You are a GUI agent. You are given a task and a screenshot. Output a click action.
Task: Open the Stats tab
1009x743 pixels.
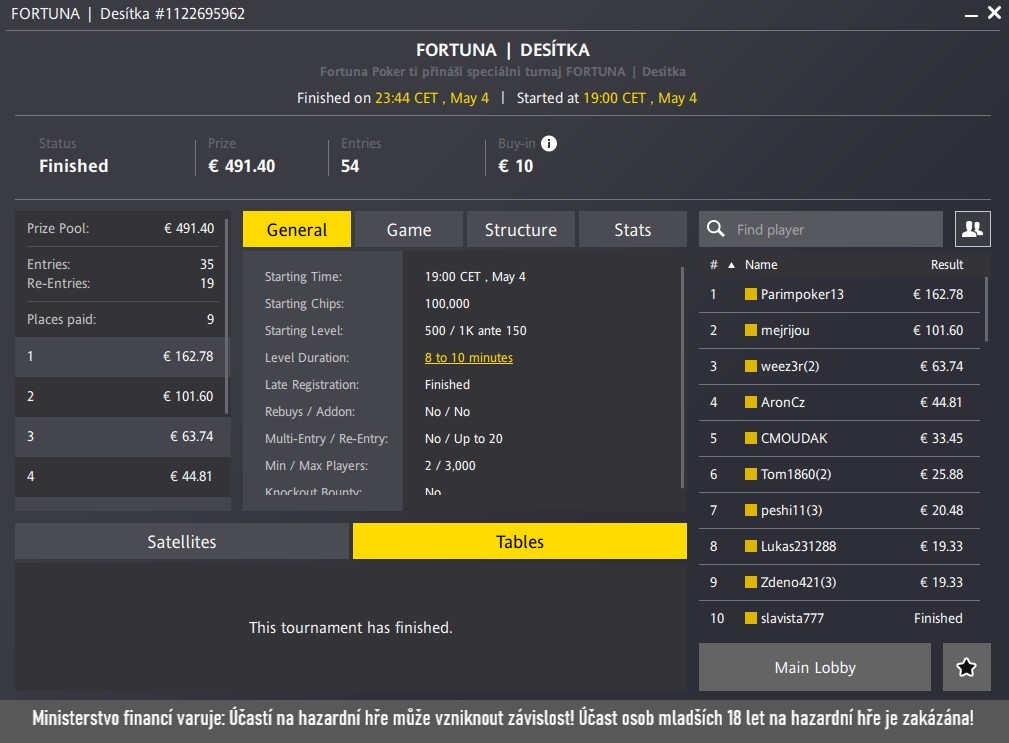pyautogui.click(x=632, y=228)
